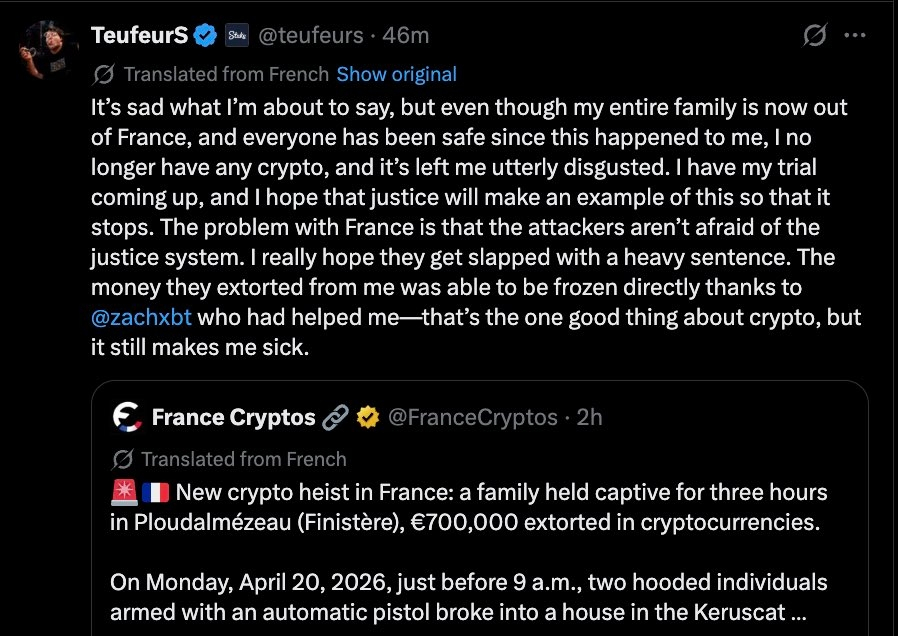The width and height of the screenshot is (898, 636).
Task: Open the three-dot More options menu
Action: tap(855, 36)
